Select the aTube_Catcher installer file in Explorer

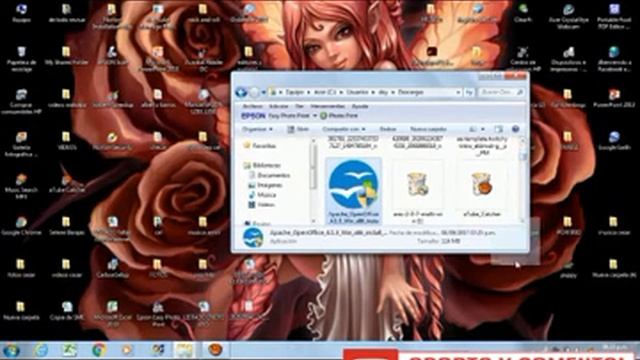coord(482,191)
